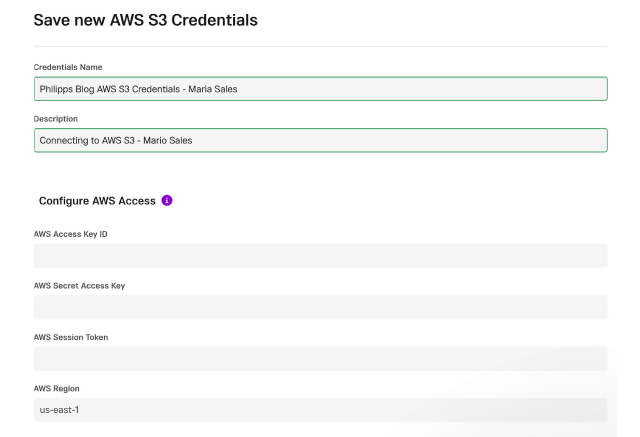Image resolution: width=640 pixels, height=437 pixels.
Task: Focus the AWS Session Token field
Action: [320, 359]
